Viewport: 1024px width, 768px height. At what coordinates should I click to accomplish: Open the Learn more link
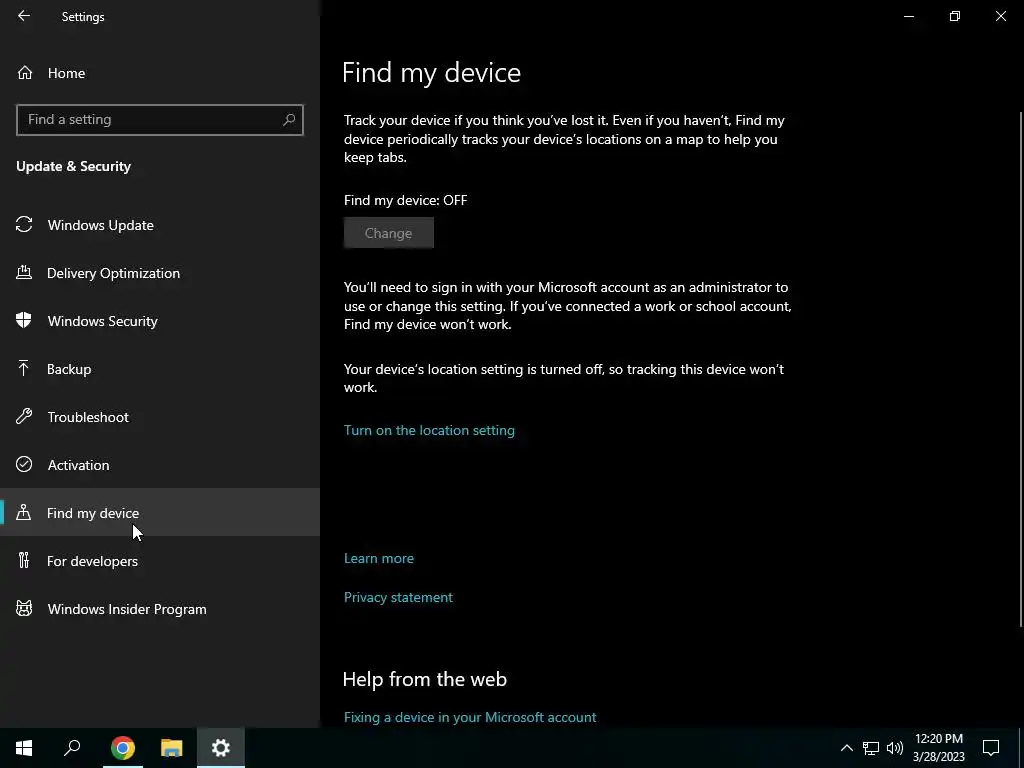click(379, 558)
